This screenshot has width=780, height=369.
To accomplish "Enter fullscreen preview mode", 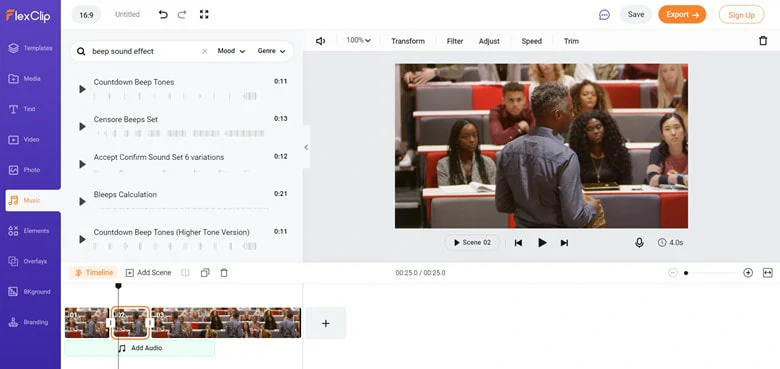I will pyautogui.click(x=204, y=14).
